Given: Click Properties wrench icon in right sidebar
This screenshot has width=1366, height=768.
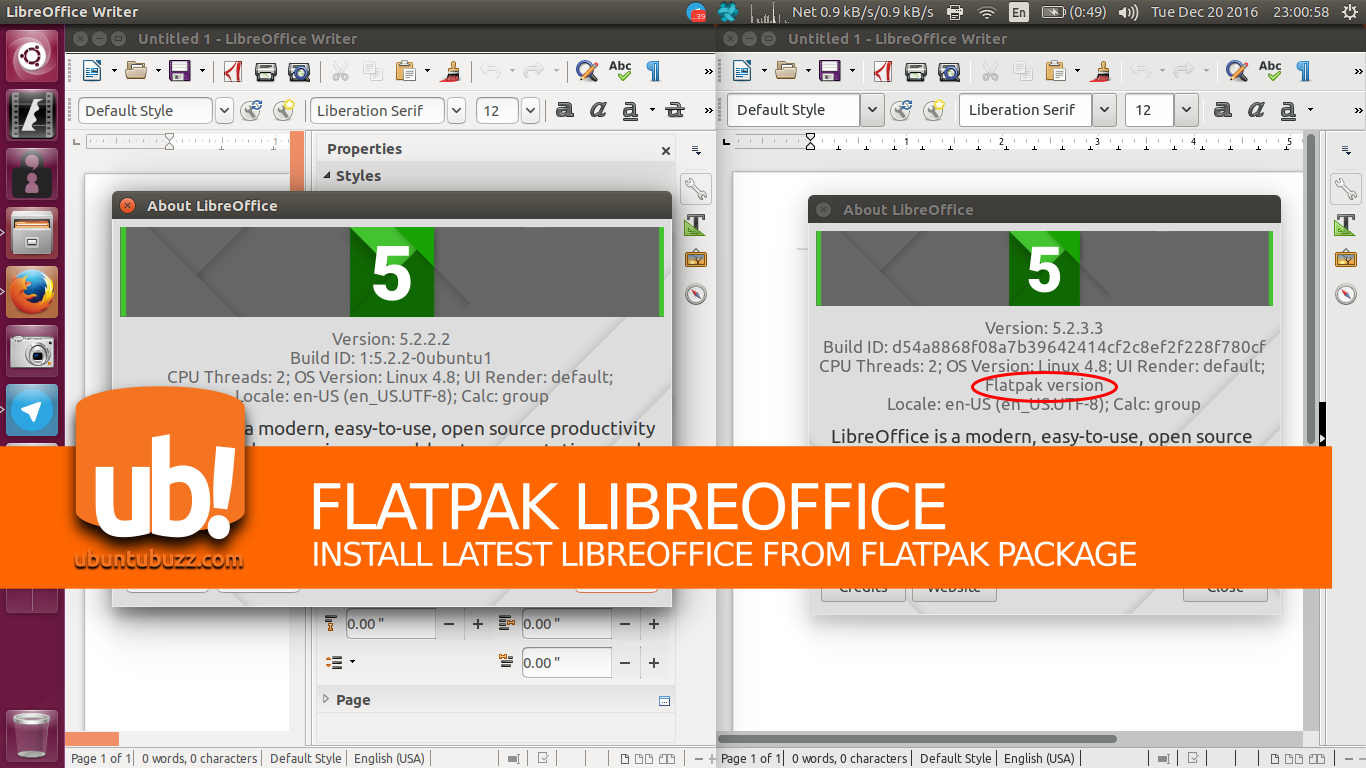Looking at the screenshot, I should [x=1346, y=188].
